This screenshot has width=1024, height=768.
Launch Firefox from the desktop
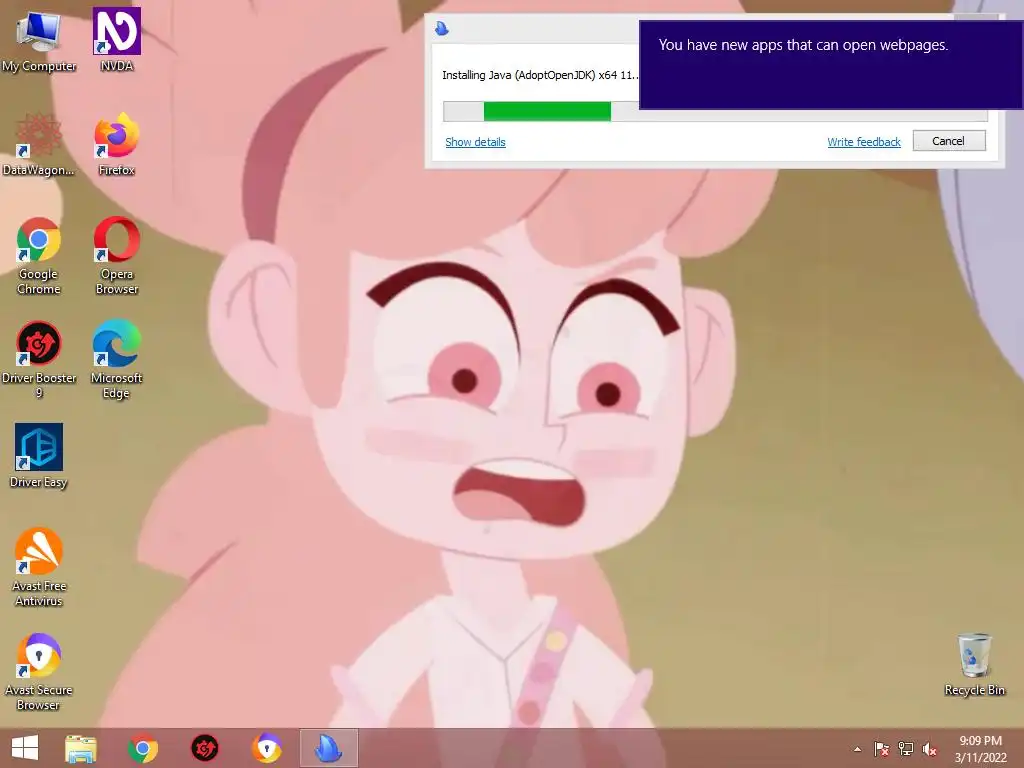pos(117,145)
